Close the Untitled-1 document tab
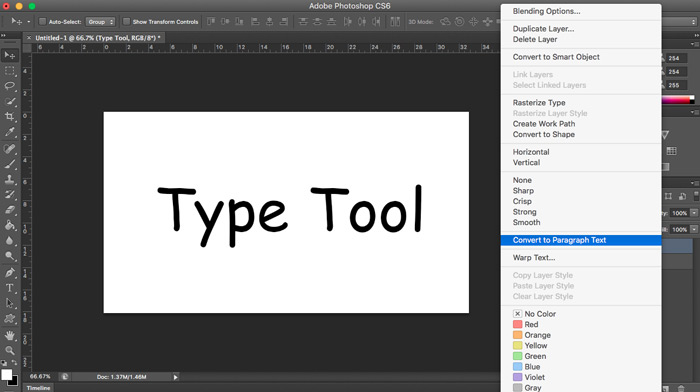The width and height of the screenshot is (700, 392). click(29, 38)
